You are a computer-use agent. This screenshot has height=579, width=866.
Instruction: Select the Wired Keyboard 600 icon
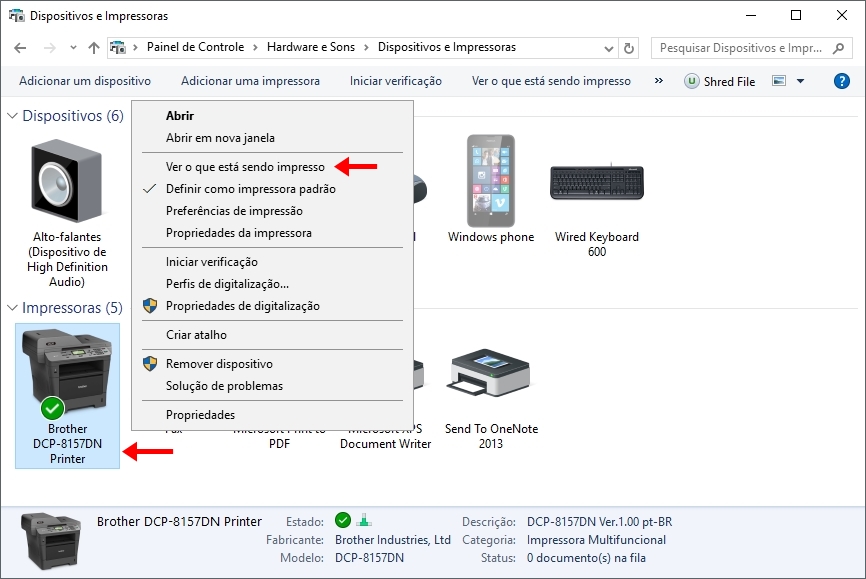point(597,182)
